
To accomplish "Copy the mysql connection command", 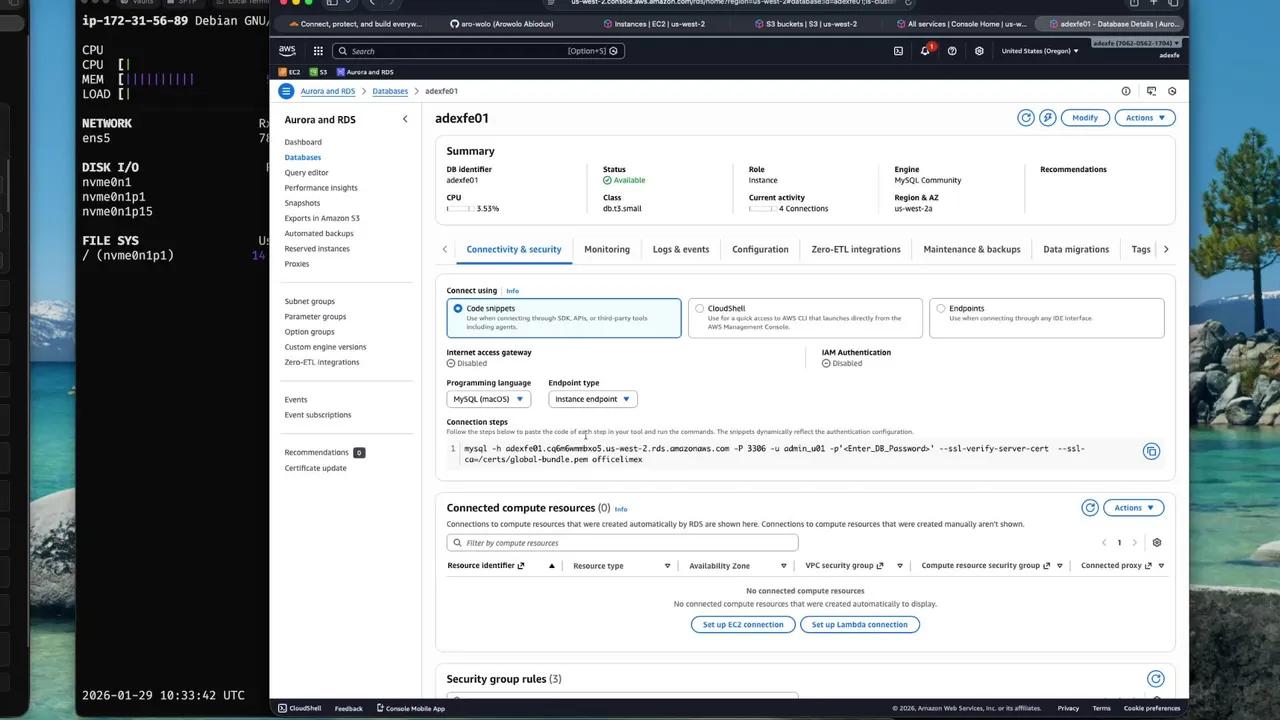I will point(1151,452).
